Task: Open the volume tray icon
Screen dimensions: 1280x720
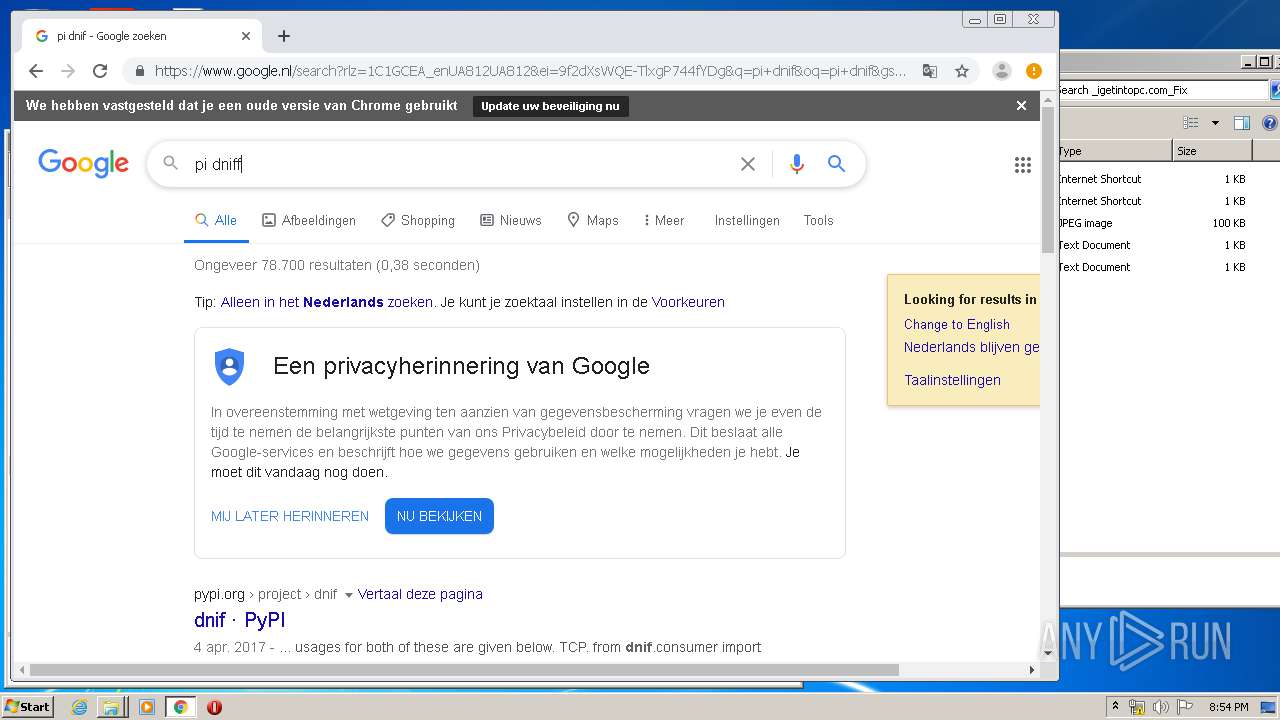Action: tap(1160, 707)
